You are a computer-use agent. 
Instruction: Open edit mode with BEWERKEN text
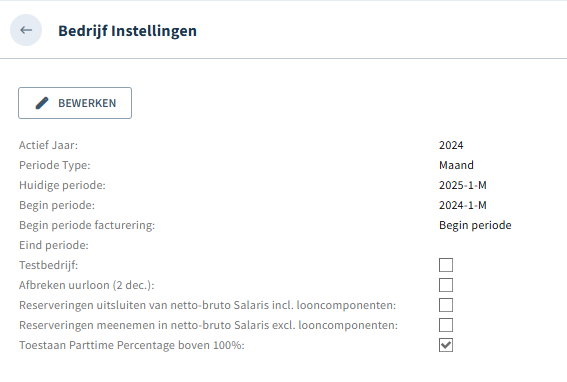[87, 103]
